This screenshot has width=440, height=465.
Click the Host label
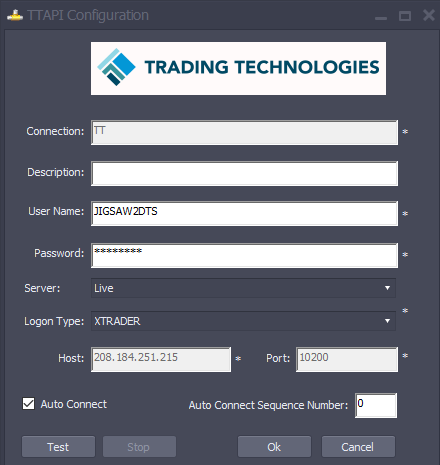[71, 358]
